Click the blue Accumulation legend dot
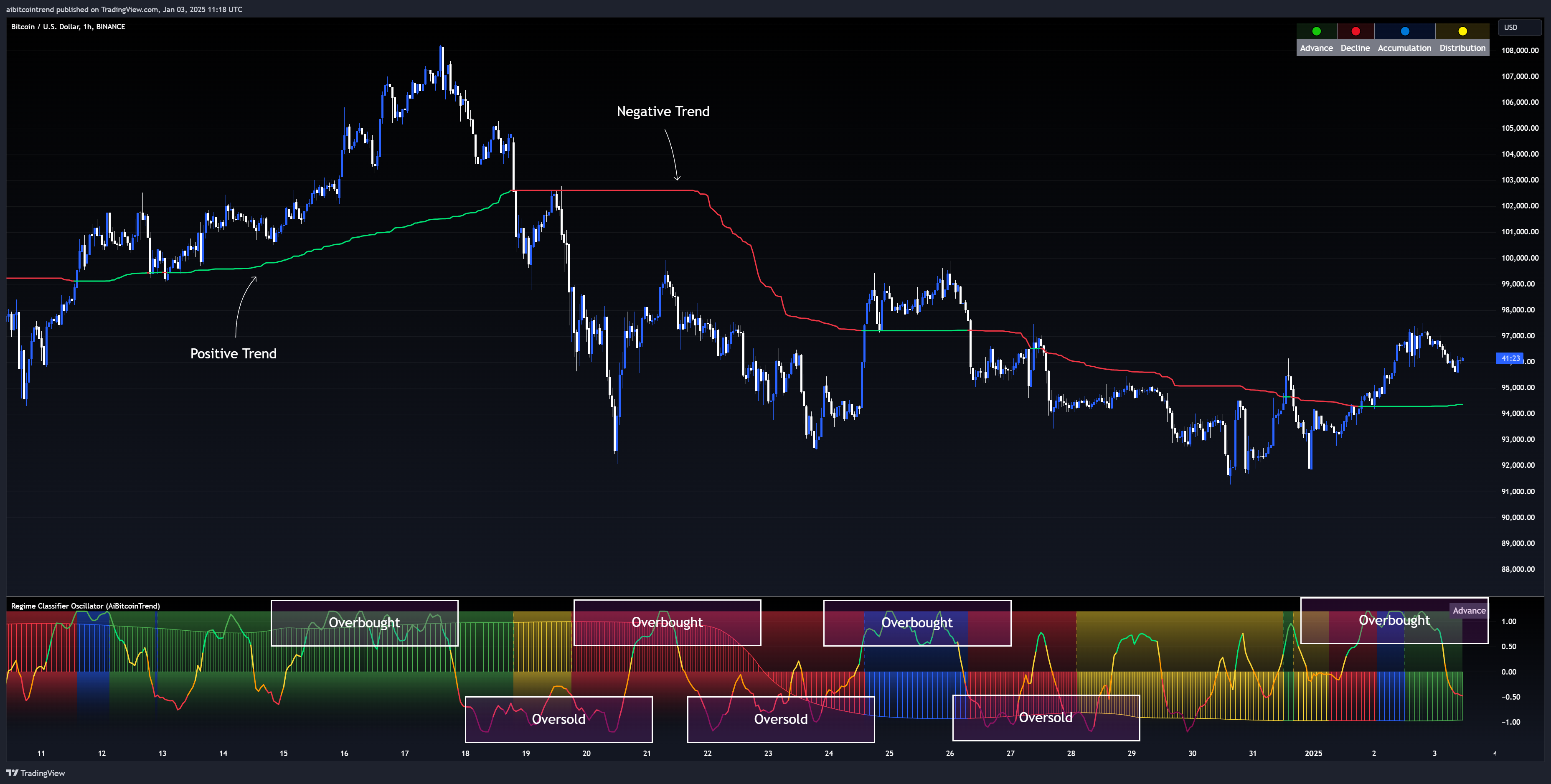Viewport: 1551px width, 784px height. 1405,31
